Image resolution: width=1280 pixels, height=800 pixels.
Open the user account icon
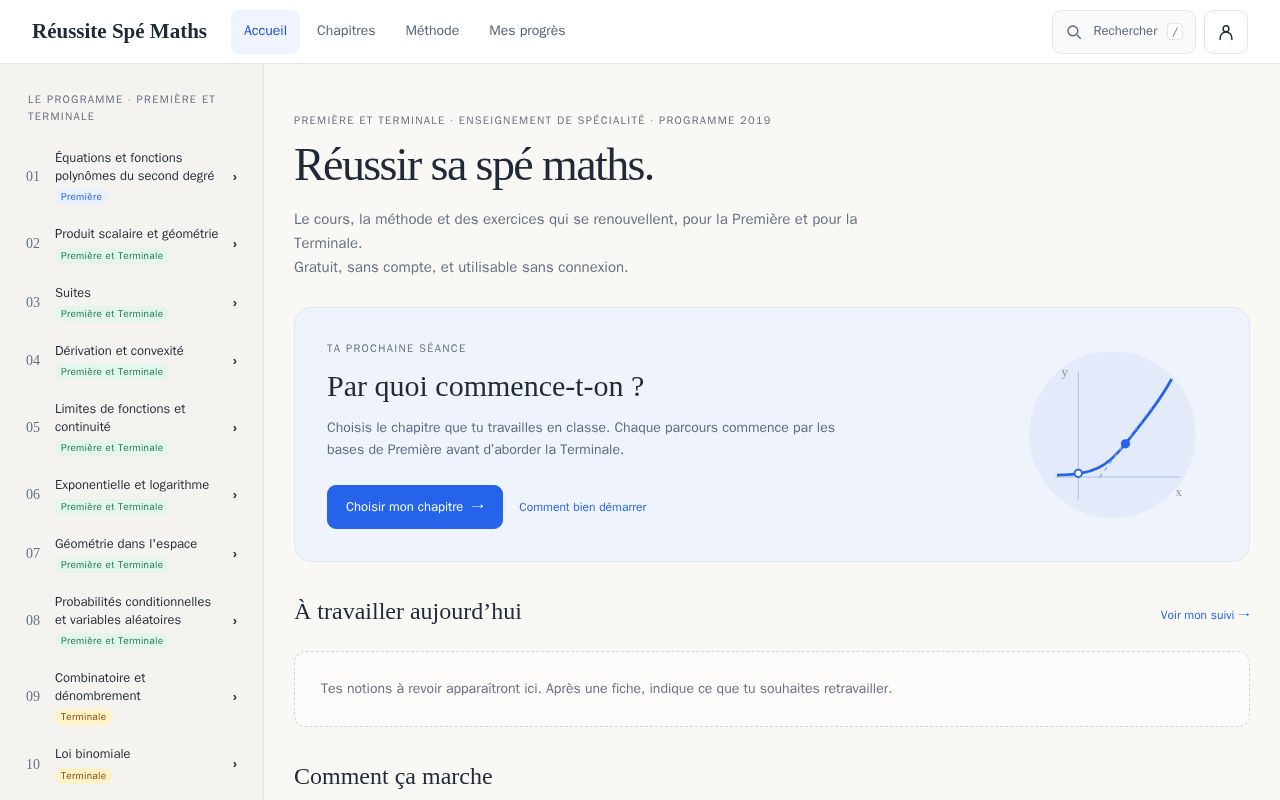pos(1225,32)
